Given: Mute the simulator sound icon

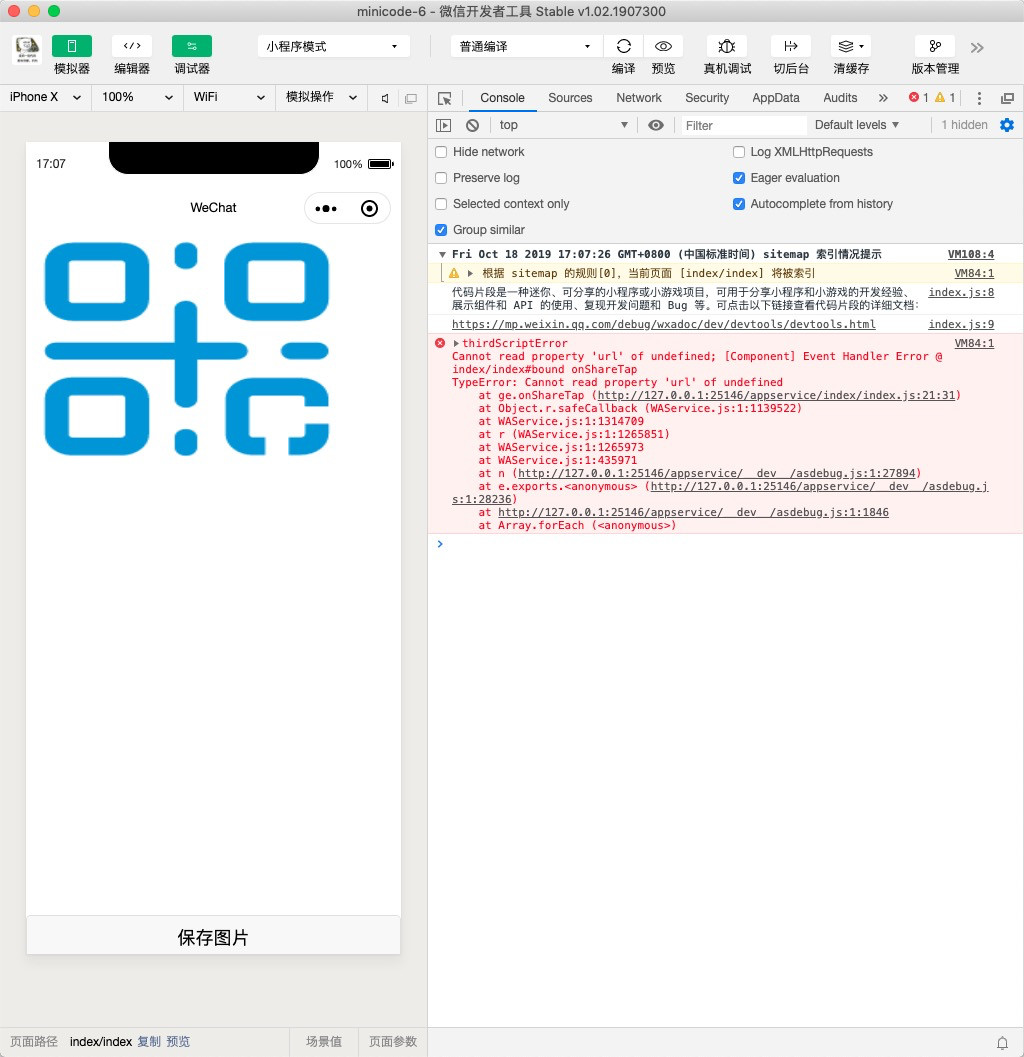Looking at the screenshot, I should pyautogui.click(x=385, y=98).
